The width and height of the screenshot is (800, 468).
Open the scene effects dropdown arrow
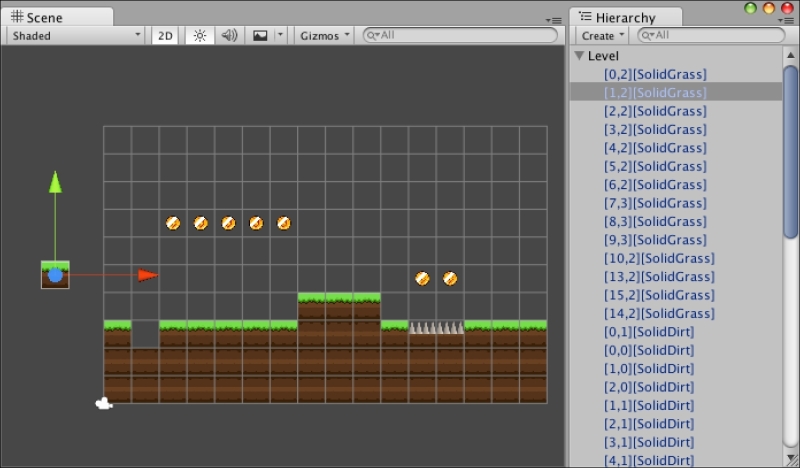(280, 35)
